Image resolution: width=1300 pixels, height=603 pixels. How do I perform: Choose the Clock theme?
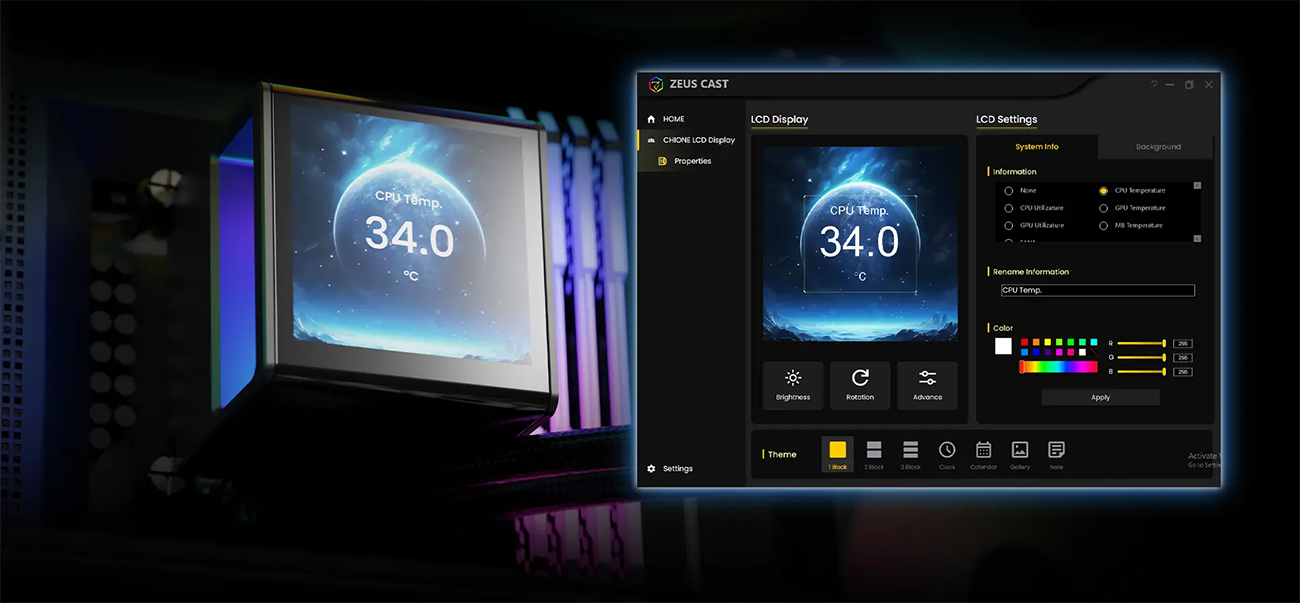click(947, 454)
